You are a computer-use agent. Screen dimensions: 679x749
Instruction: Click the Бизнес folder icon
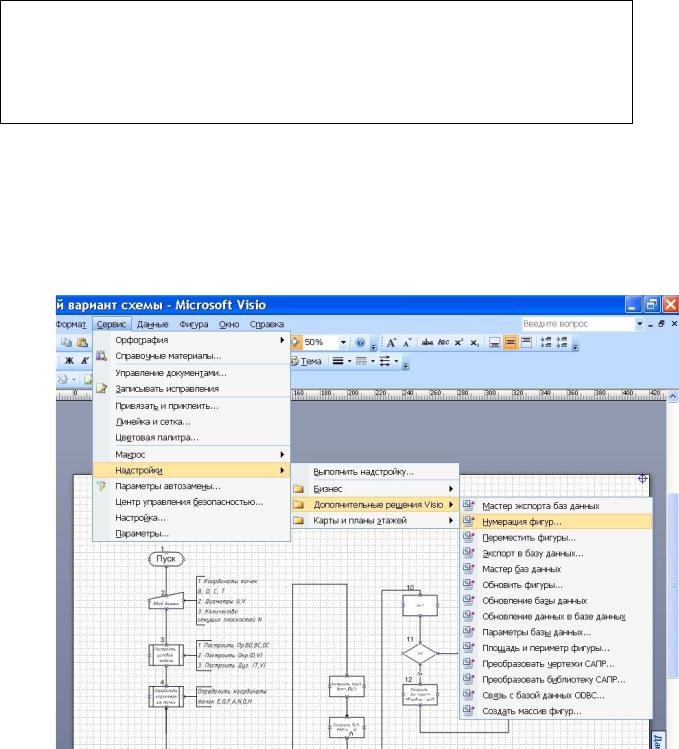299,489
